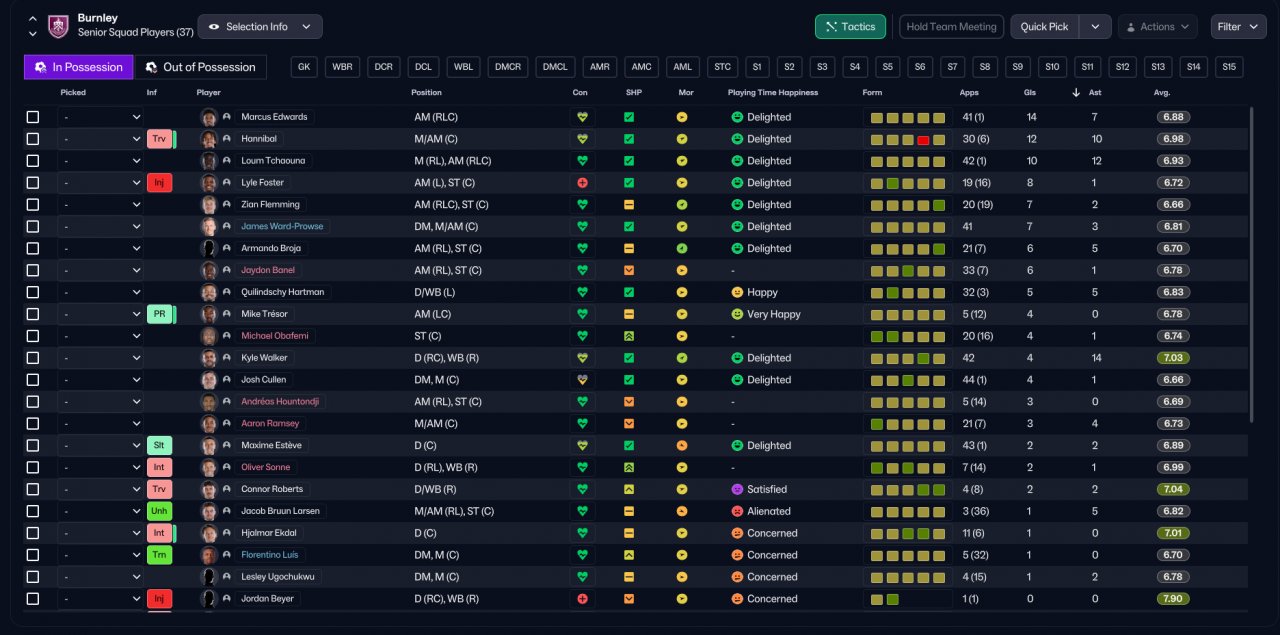1280x635 pixels.
Task: Select the checkbox beside Maxime Estève
Action: point(33,445)
